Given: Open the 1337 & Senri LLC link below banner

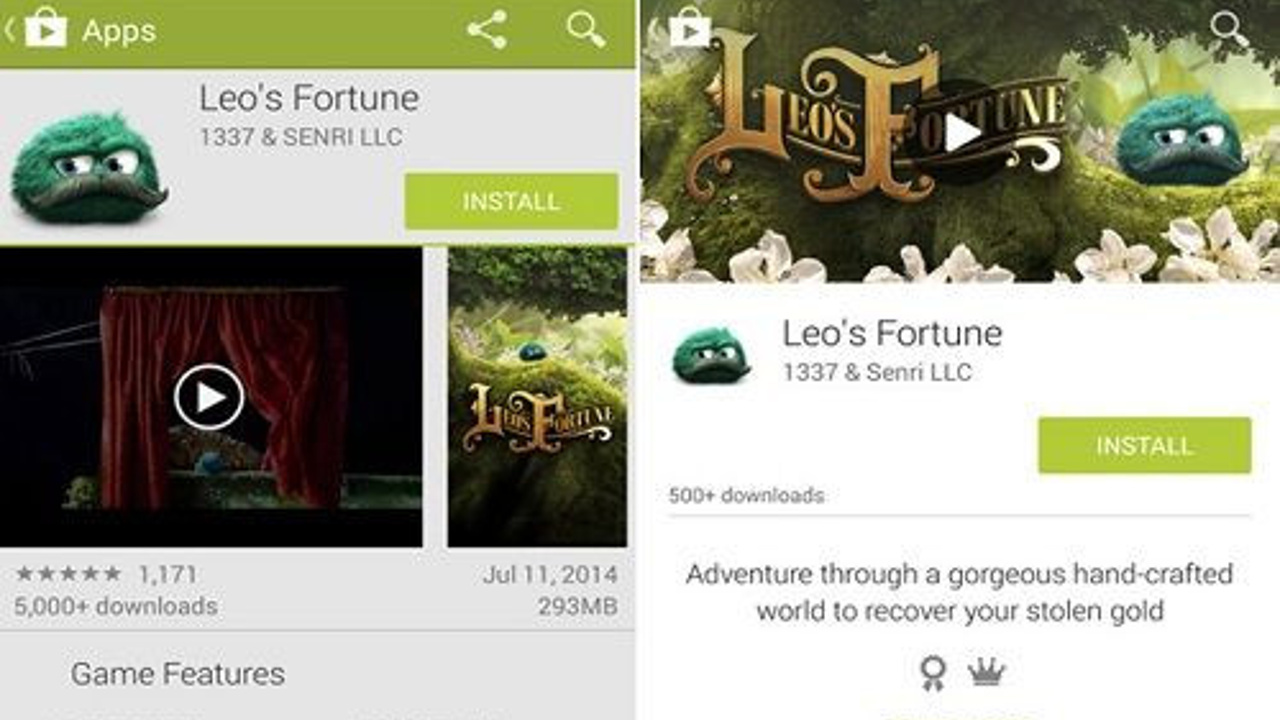Looking at the screenshot, I should coord(877,372).
